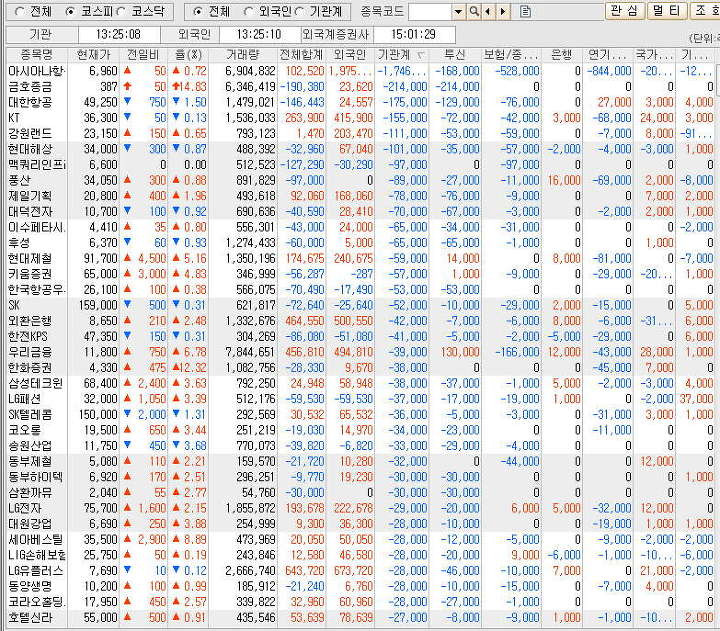Click the 종목코드 input field
The height and width of the screenshot is (631, 720).
[x=430, y=11]
